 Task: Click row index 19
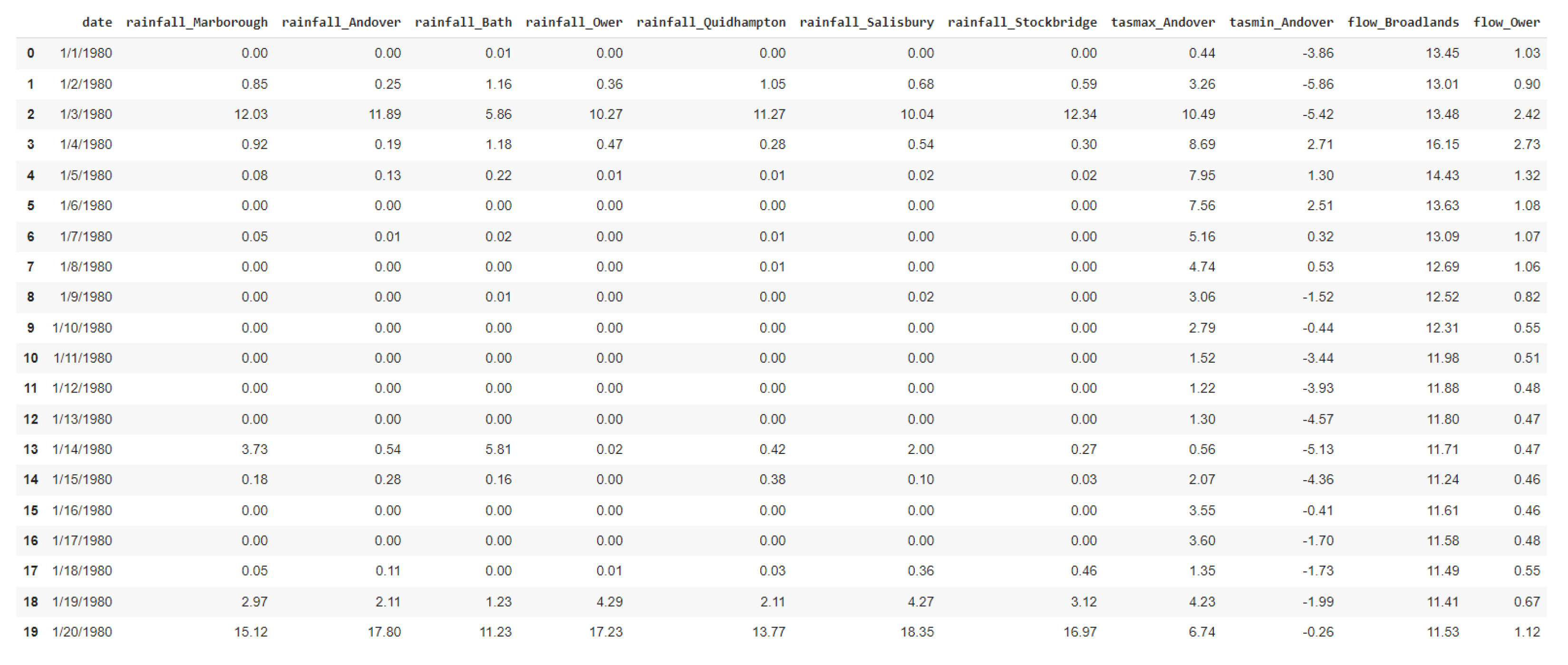(x=30, y=632)
